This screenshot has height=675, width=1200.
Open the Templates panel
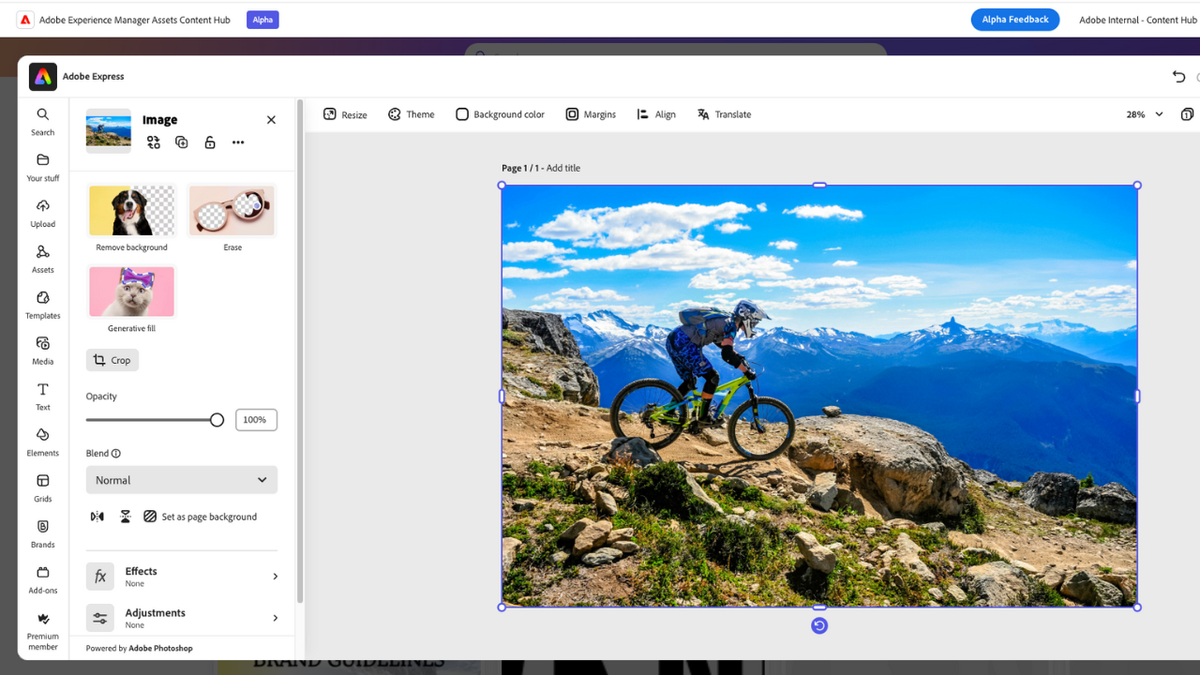(42, 305)
